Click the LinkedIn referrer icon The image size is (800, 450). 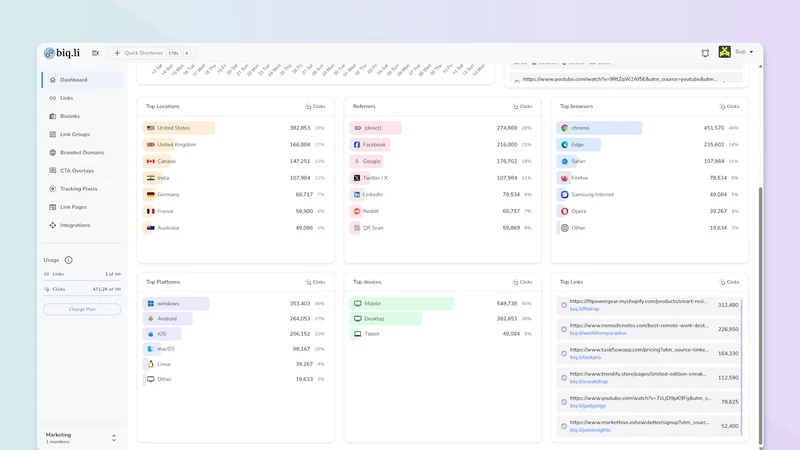pos(357,194)
